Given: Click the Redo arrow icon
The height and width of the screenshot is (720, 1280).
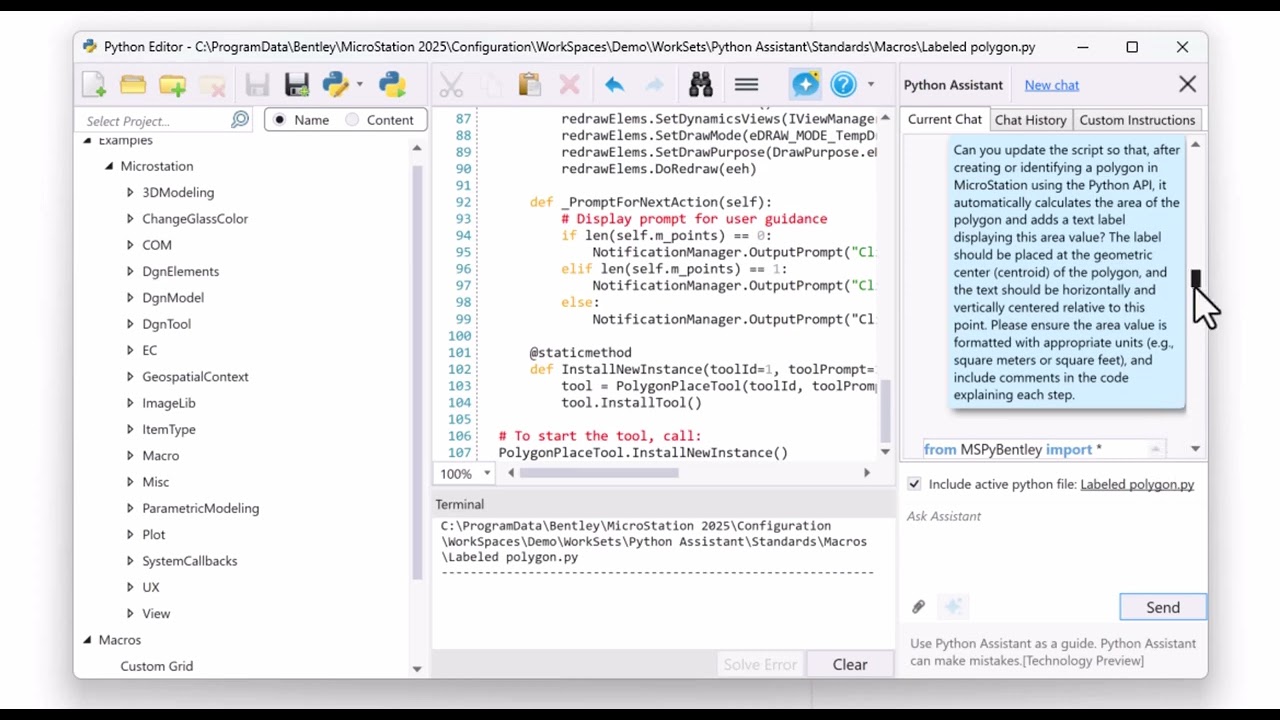Looking at the screenshot, I should coord(654,85).
